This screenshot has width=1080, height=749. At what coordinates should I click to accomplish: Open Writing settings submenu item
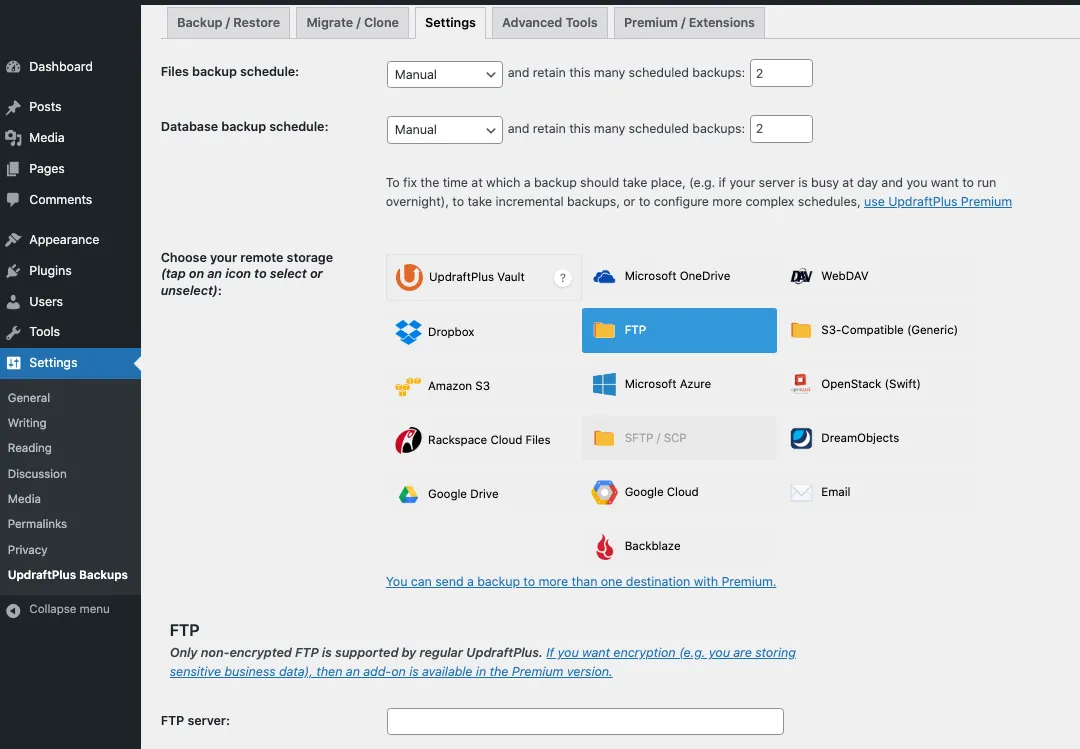(27, 423)
